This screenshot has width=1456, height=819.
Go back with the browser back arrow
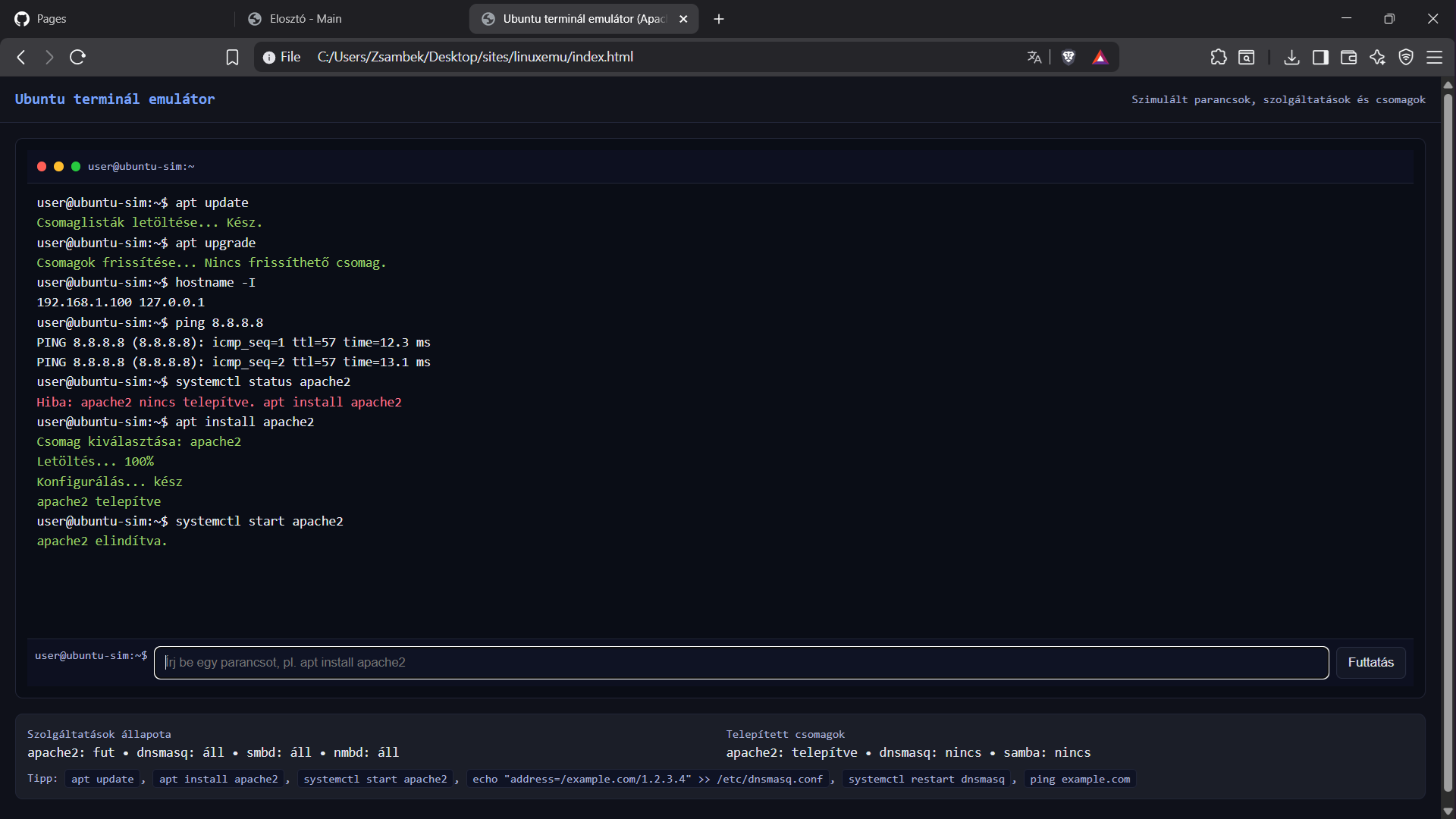[x=21, y=57]
